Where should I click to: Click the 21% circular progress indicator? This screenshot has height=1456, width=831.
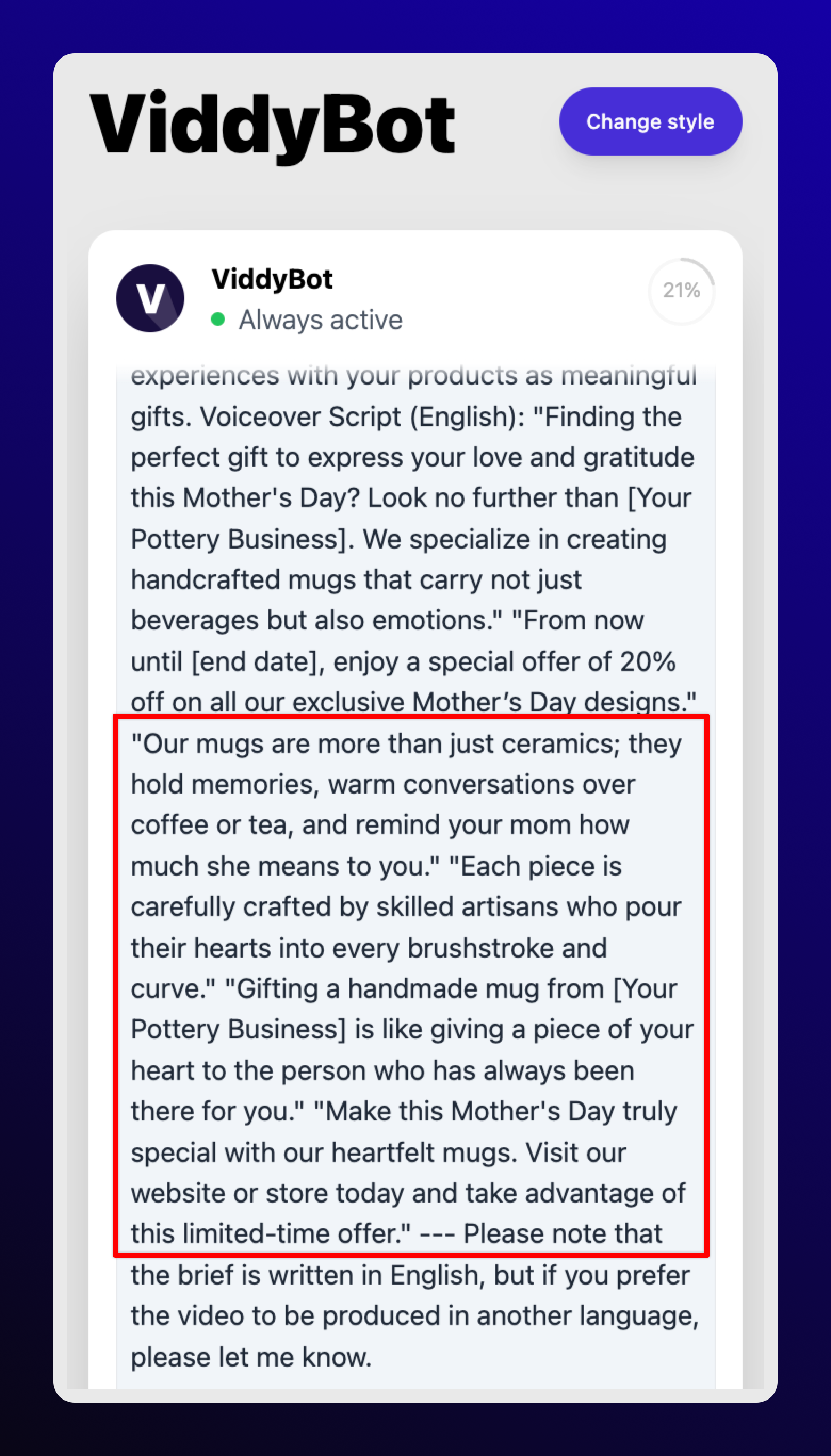click(x=681, y=291)
